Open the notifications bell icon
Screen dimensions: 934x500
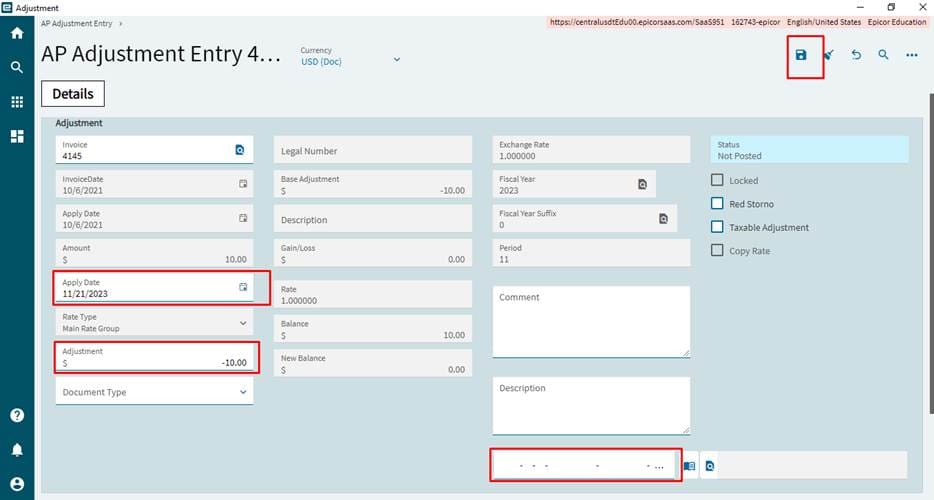point(17,449)
